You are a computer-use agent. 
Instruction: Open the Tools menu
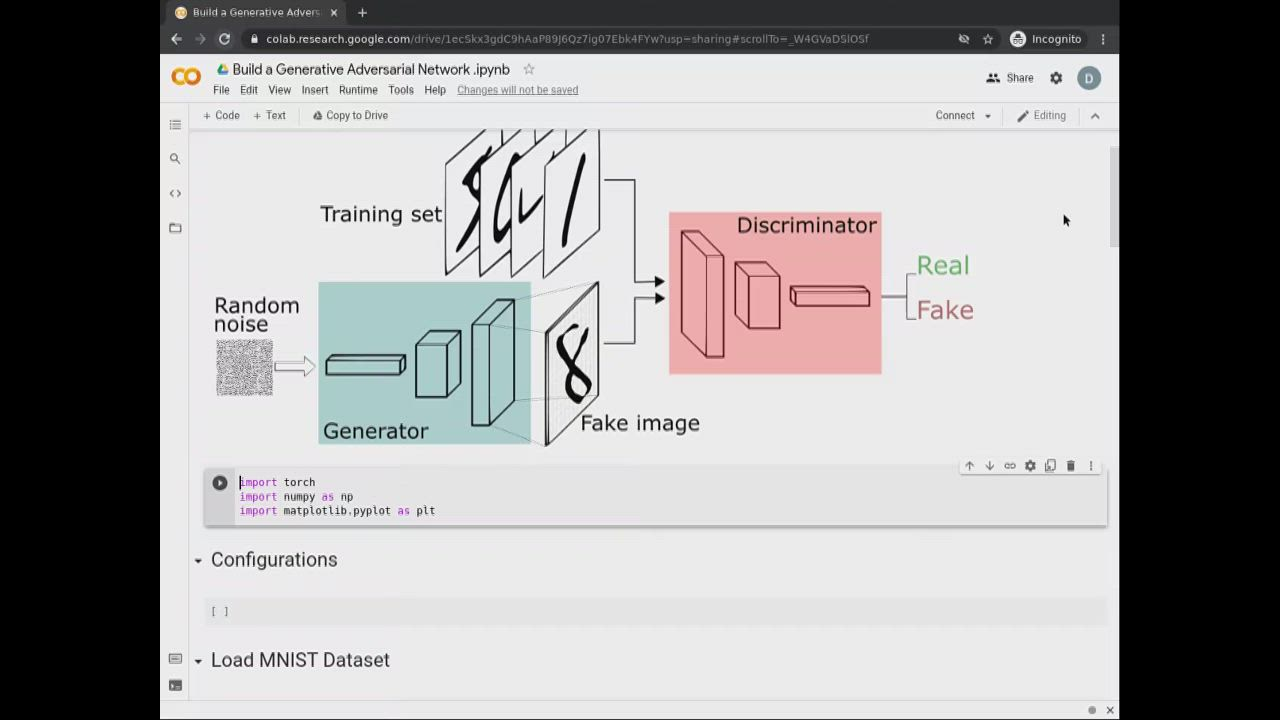pyautogui.click(x=401, y=90)
